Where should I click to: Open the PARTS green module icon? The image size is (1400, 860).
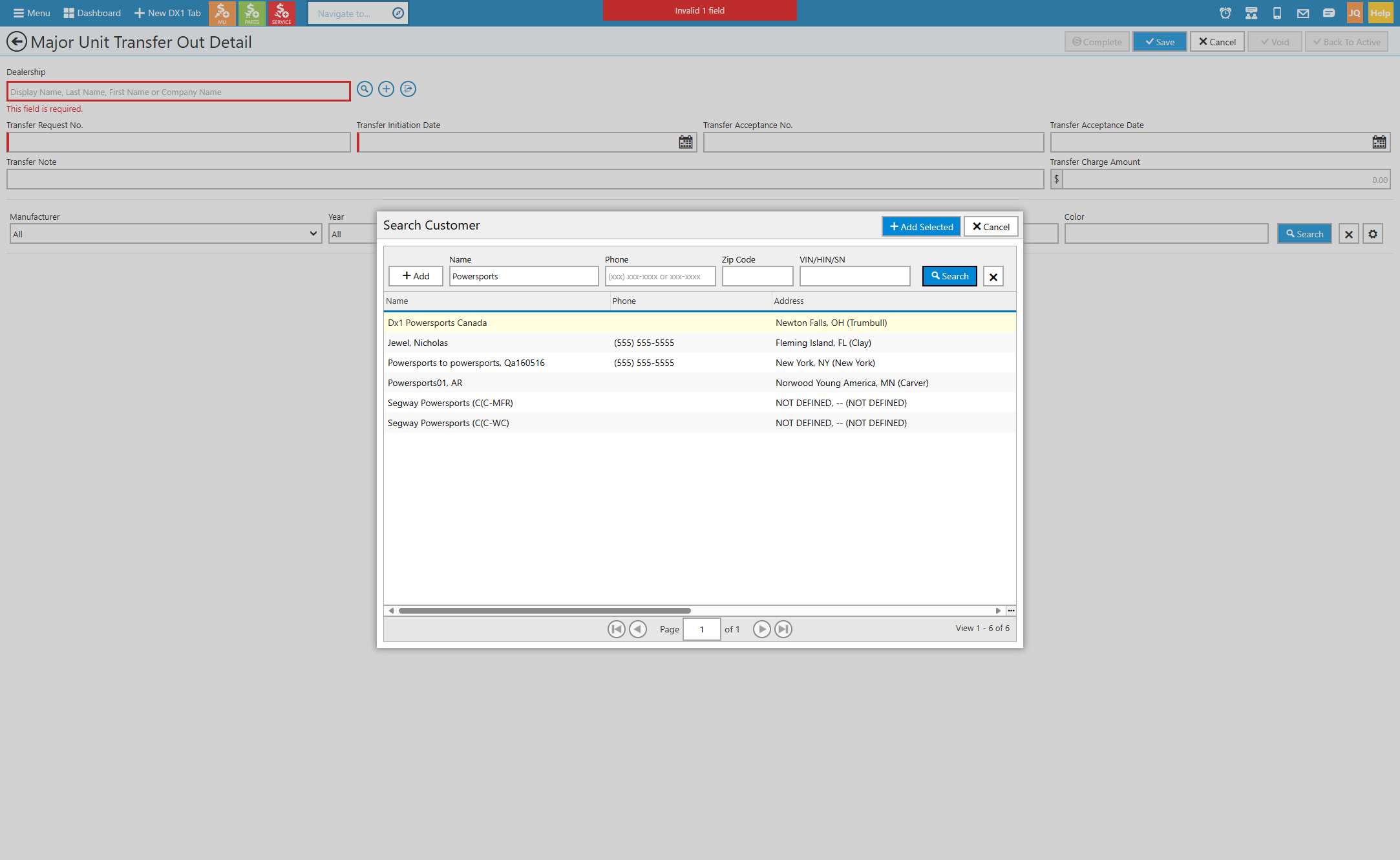(x=251, y=13)
